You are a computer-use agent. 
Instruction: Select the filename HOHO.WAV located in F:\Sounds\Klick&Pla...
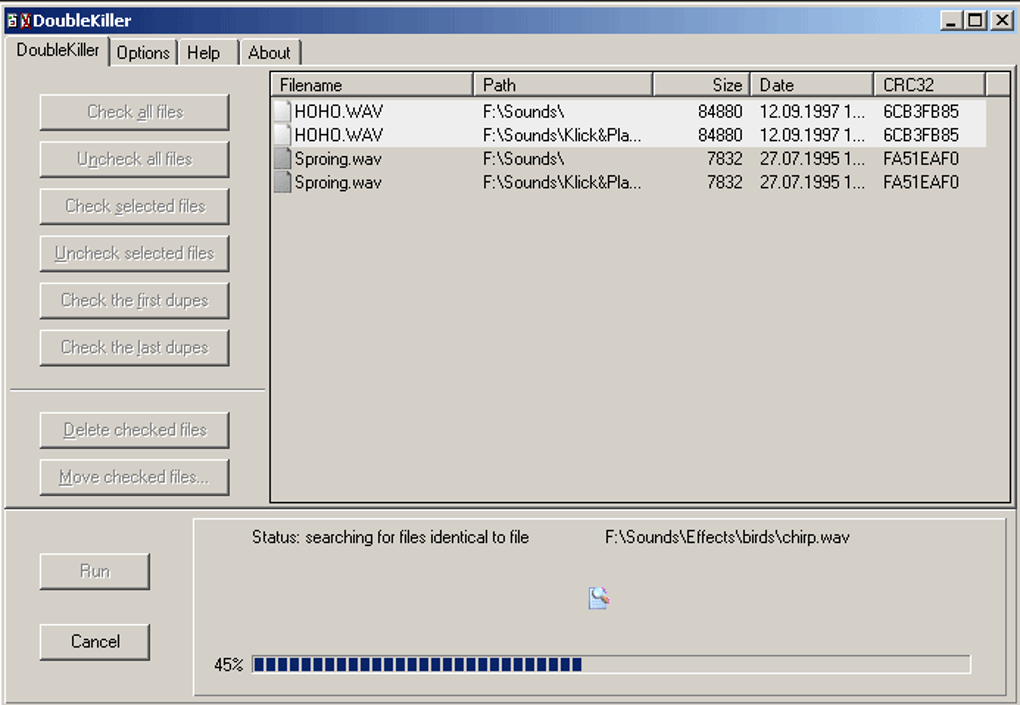pos(338,135)
